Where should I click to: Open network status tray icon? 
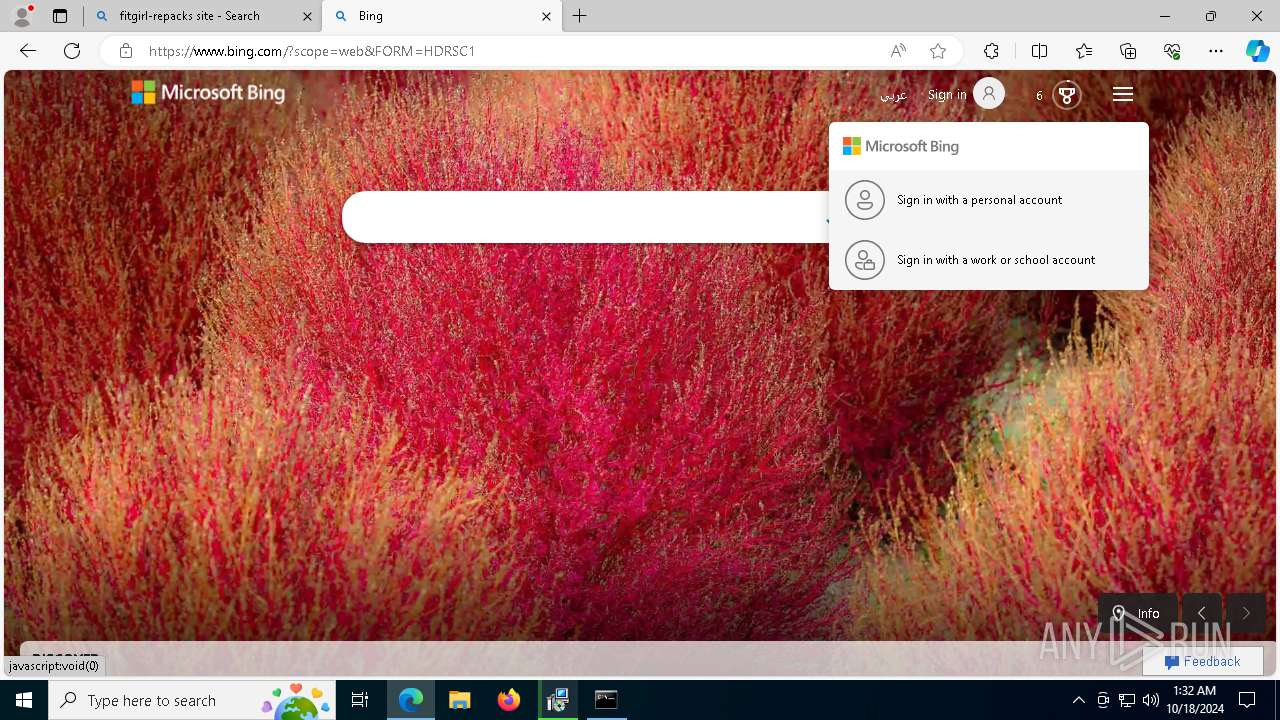[1127, 700]
